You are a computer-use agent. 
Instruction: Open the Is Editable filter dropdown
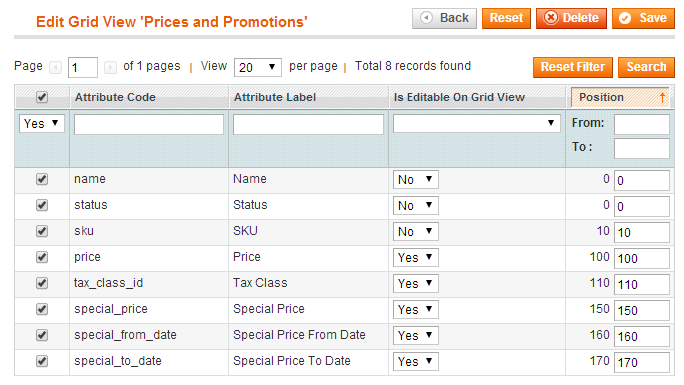[x=476, y=123]
